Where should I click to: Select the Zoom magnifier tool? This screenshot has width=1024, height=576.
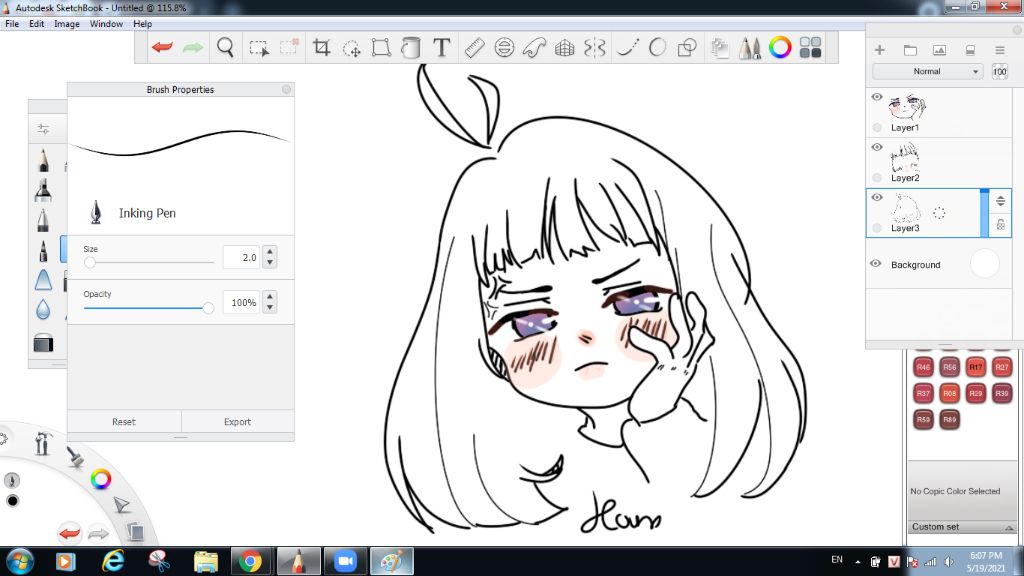pyautogui.click(x=225, y=47)
